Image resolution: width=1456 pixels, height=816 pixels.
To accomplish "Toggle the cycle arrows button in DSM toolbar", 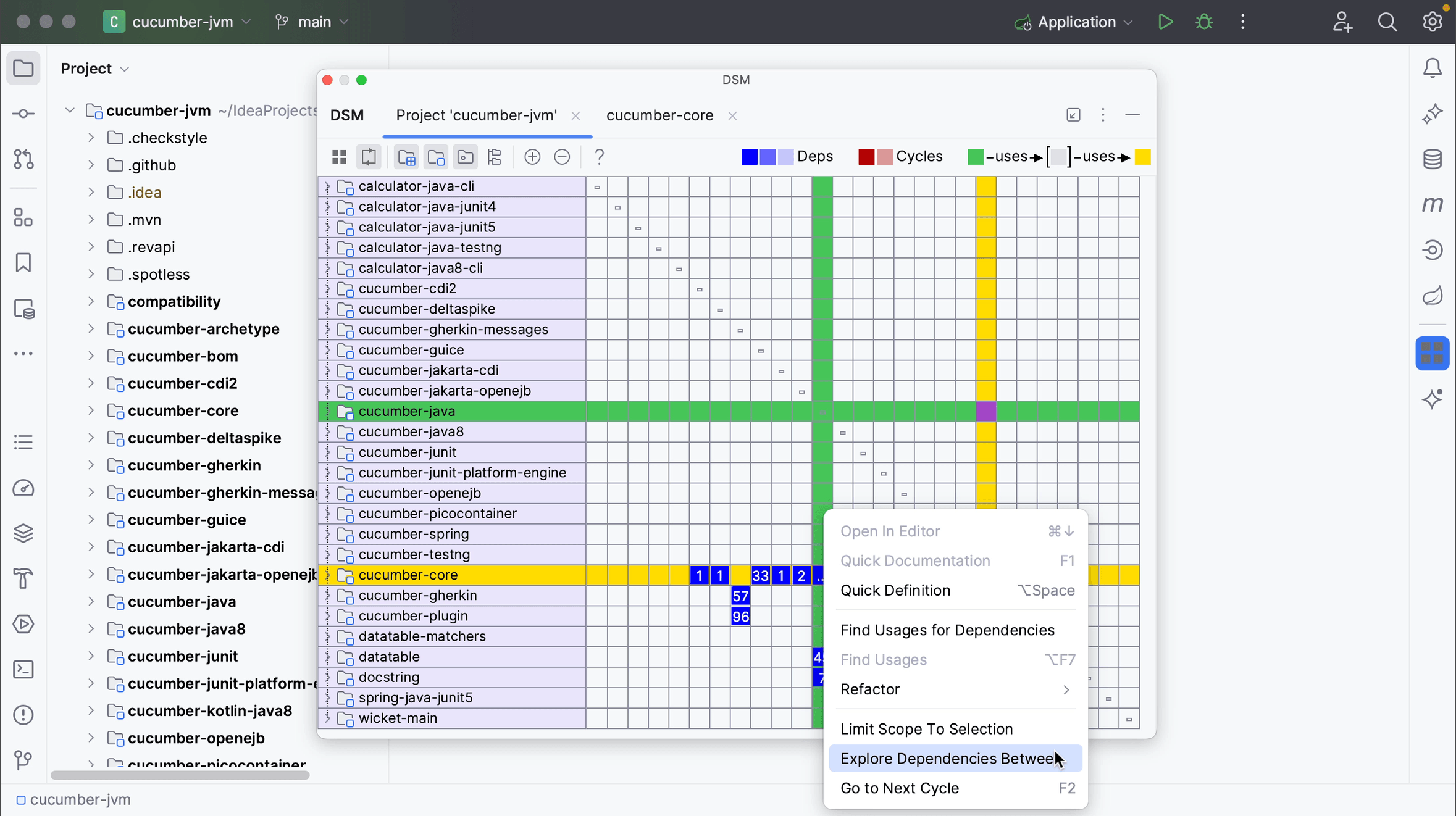I will 369,157.
